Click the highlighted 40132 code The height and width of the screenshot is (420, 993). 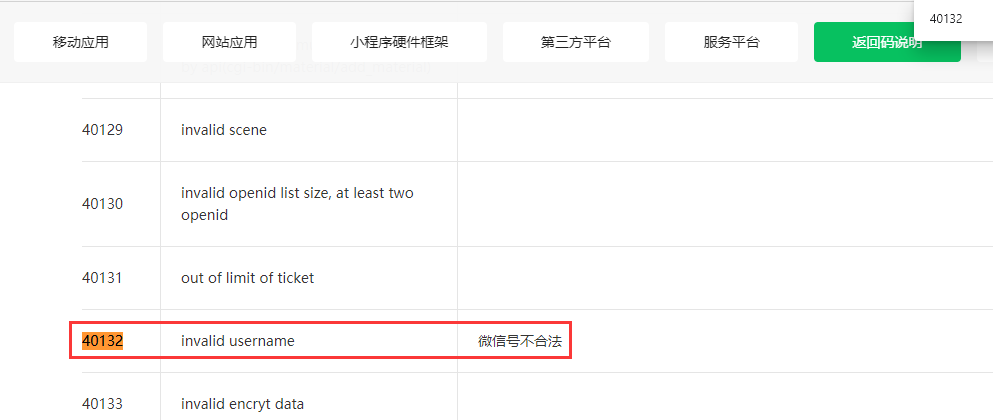(102, 341)
